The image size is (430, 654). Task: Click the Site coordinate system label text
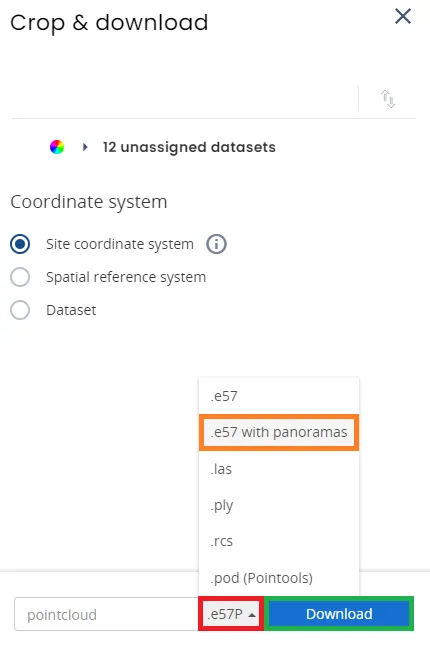pyautogui.click(x=120, y=244)
